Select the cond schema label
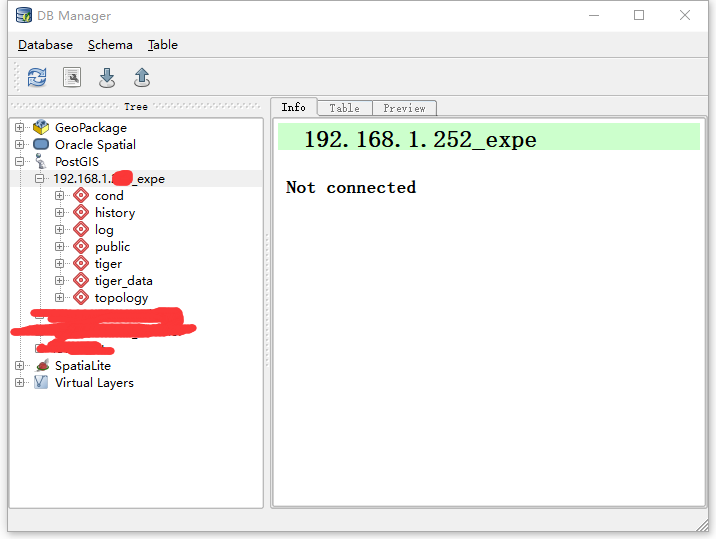Viewport: 716px width, 539px height. pyautogui.click(x=109, y=196)
